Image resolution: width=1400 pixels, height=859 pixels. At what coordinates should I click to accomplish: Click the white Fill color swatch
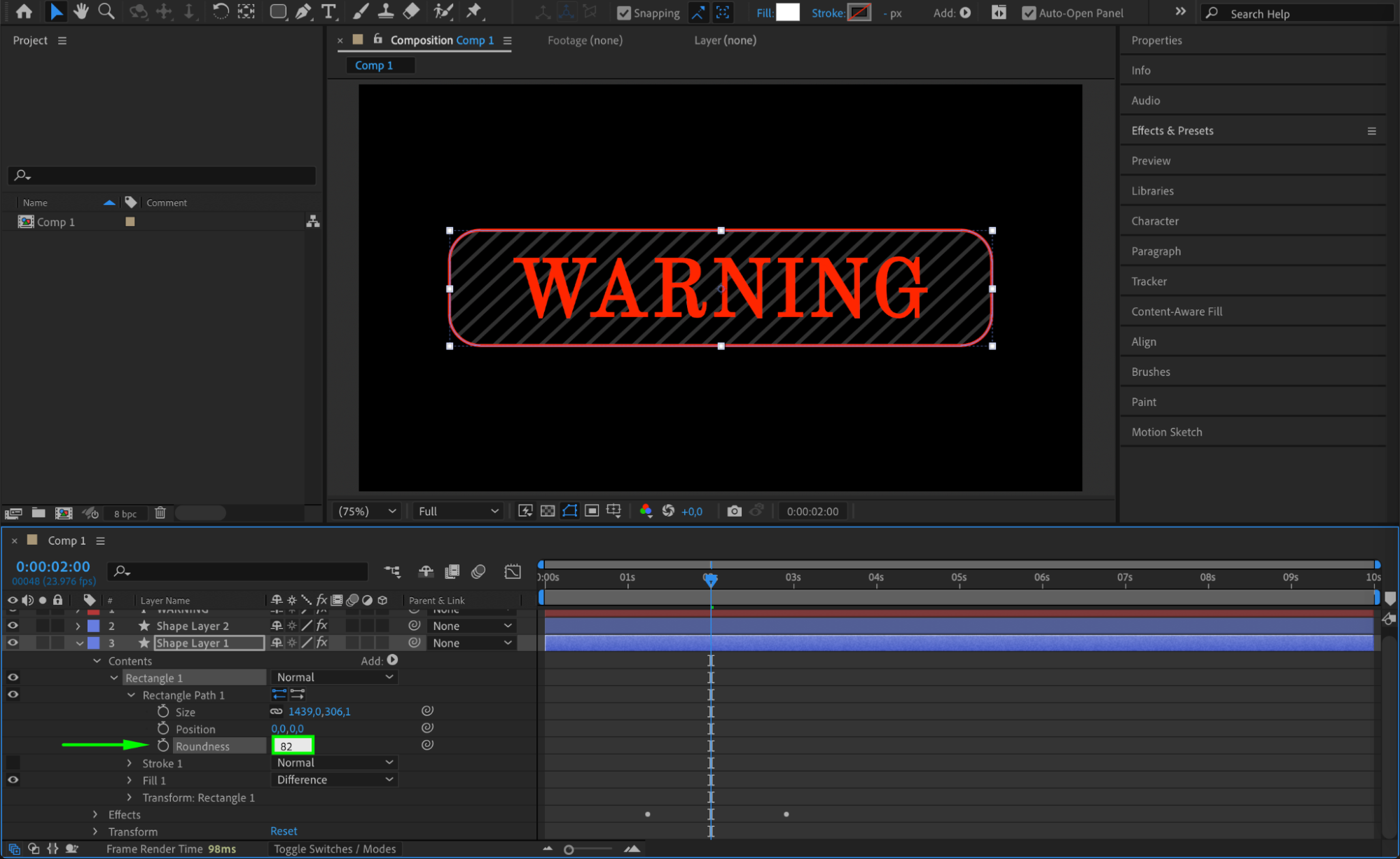pos(787,12)
